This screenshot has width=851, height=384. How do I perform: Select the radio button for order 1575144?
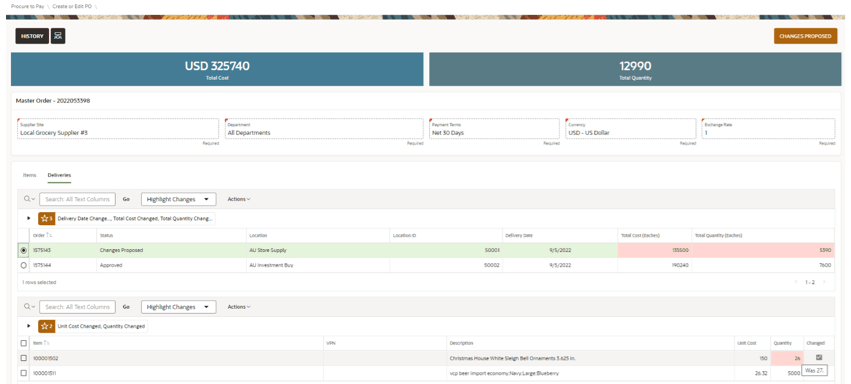pos(23,265)
